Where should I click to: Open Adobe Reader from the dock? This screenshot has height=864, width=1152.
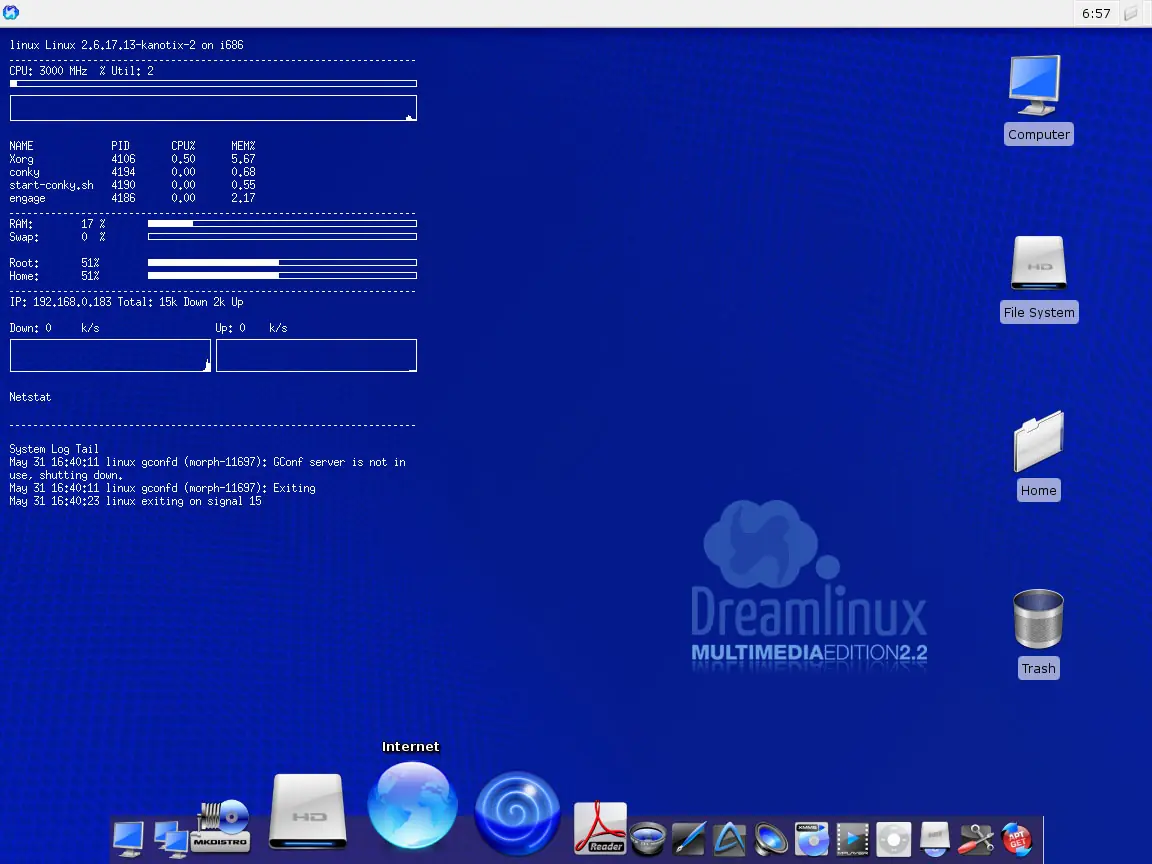pyautogui.click(x=600, y=828)
